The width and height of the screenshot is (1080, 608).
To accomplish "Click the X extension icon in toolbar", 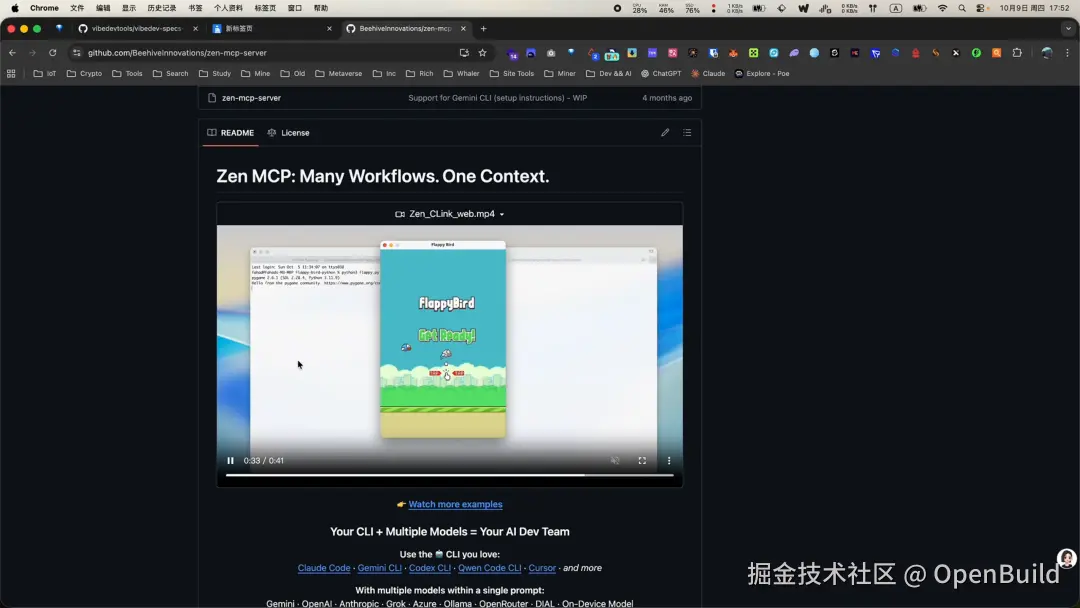I will [x=956, y=52].
